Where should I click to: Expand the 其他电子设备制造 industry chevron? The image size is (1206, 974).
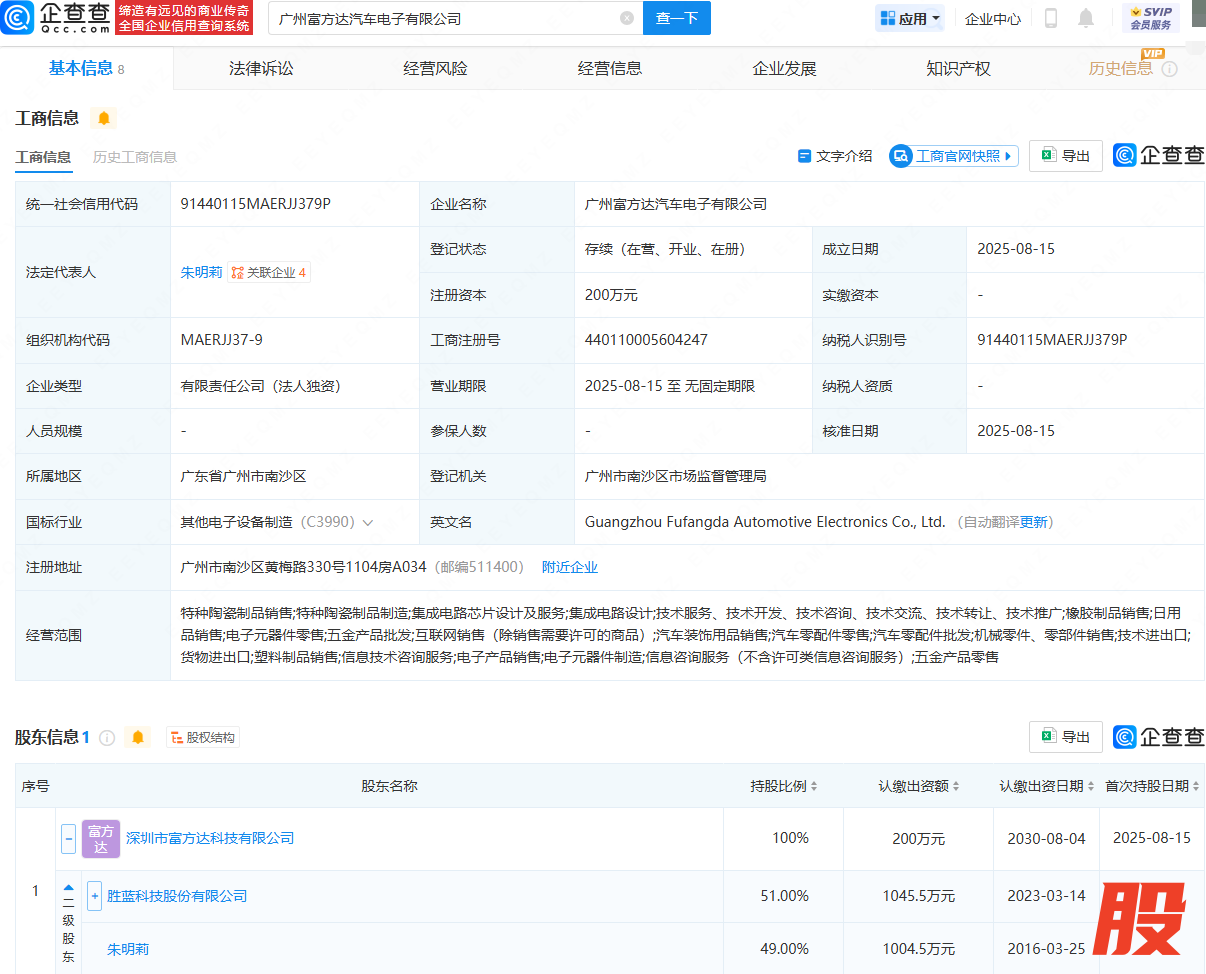[x=368, y=522]
